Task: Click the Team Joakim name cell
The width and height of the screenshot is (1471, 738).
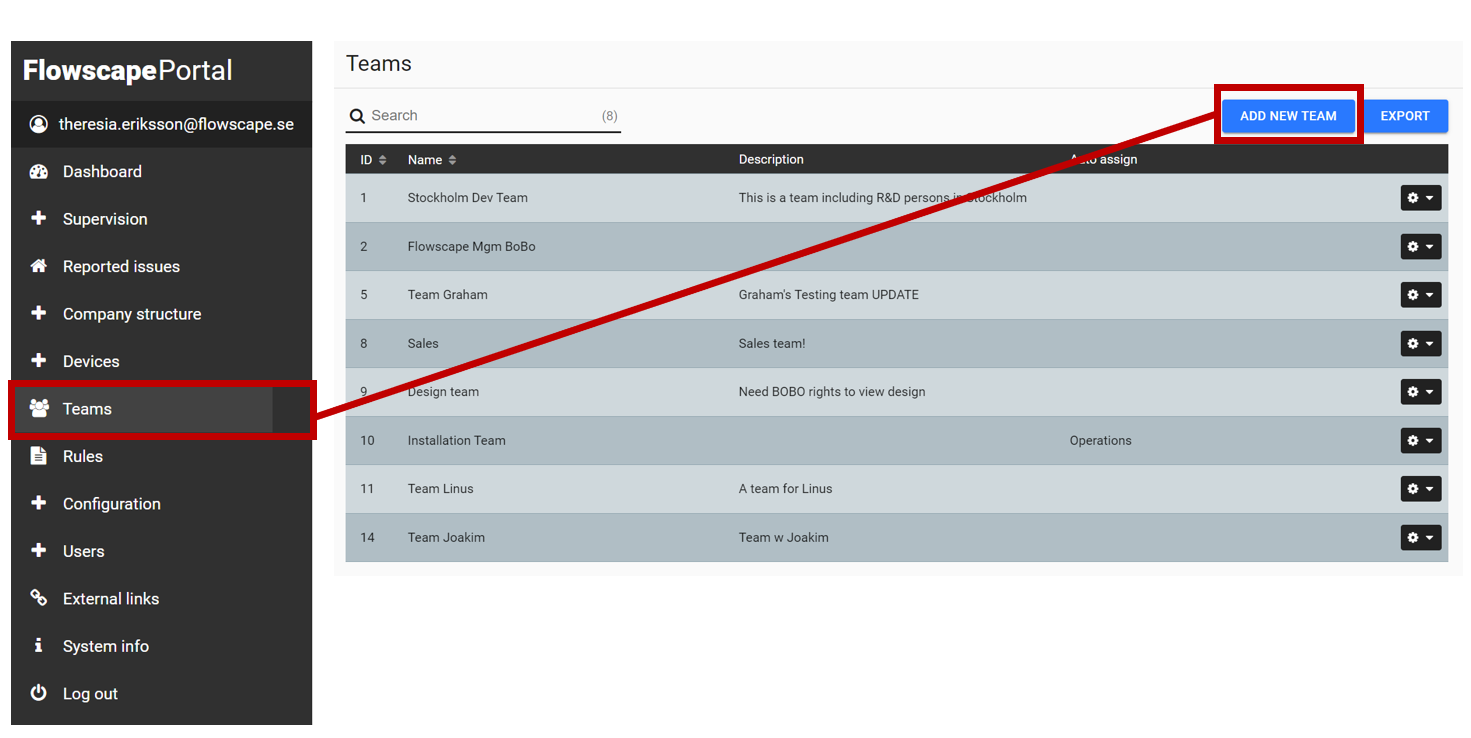Action: pyautogui.click(x=446, y=537)
